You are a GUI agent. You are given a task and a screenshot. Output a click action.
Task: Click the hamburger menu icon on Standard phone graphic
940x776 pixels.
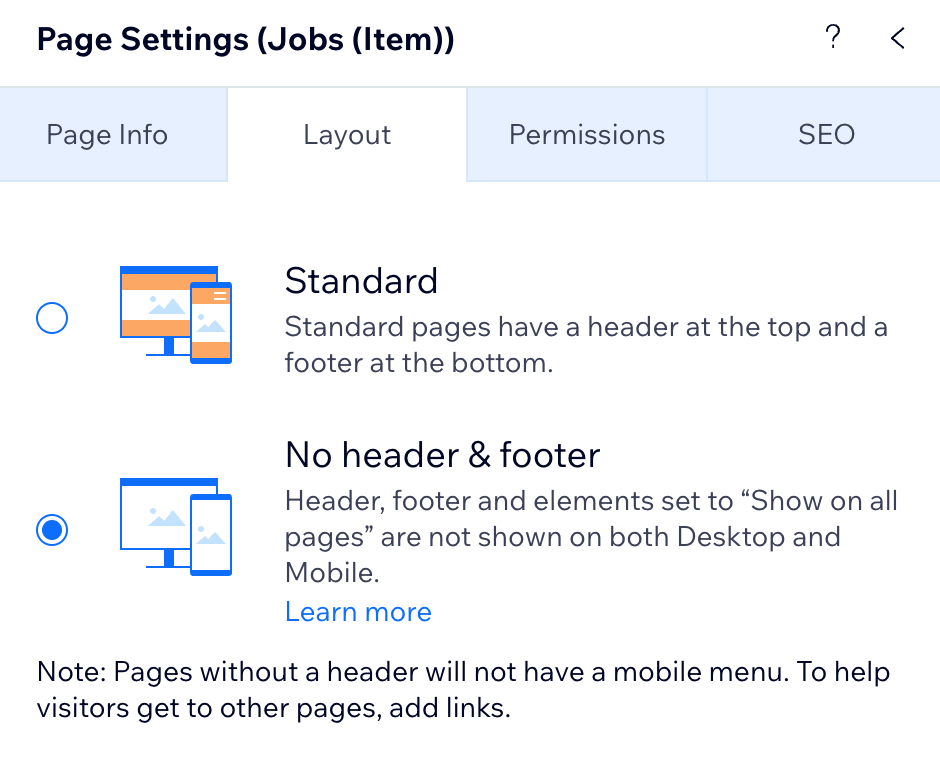point(220,295)
